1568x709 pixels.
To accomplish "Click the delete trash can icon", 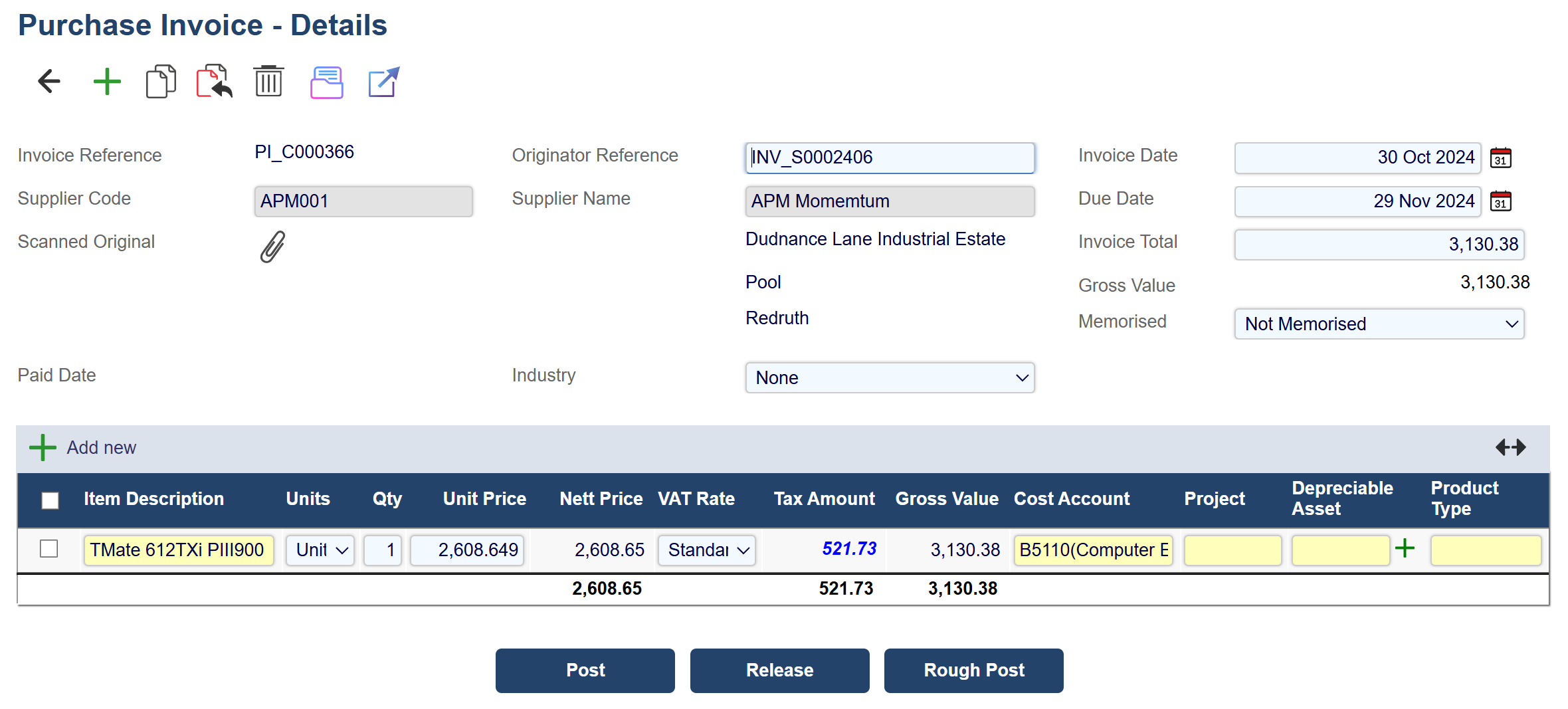I will 268,82.
